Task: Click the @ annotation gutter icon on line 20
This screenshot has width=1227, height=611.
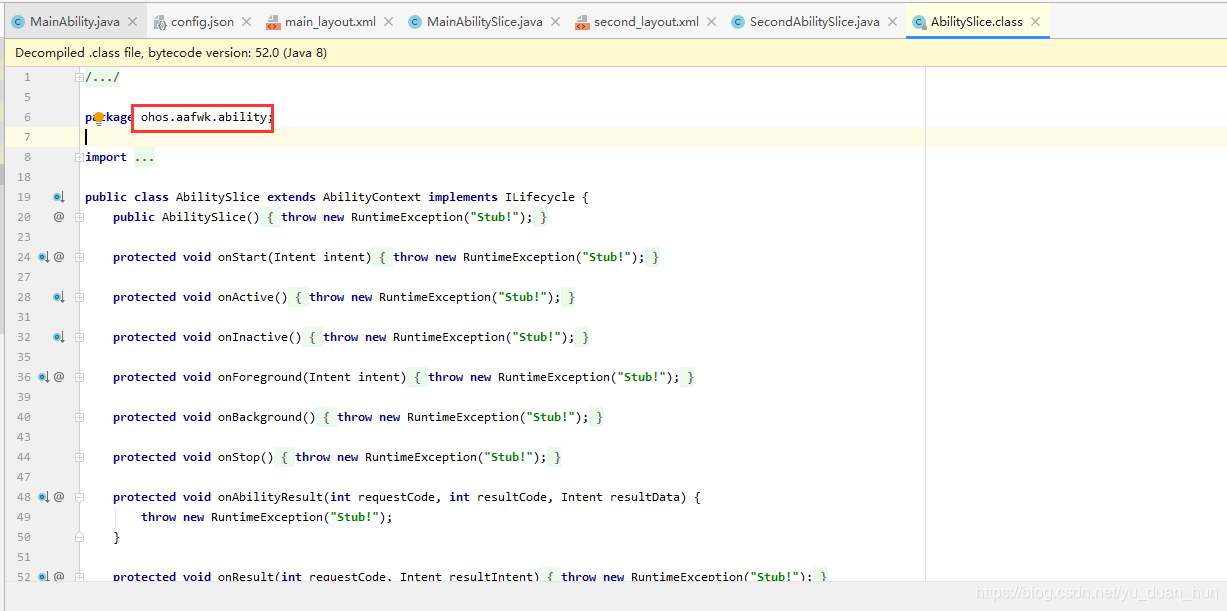Action: [x=59, y=217]
